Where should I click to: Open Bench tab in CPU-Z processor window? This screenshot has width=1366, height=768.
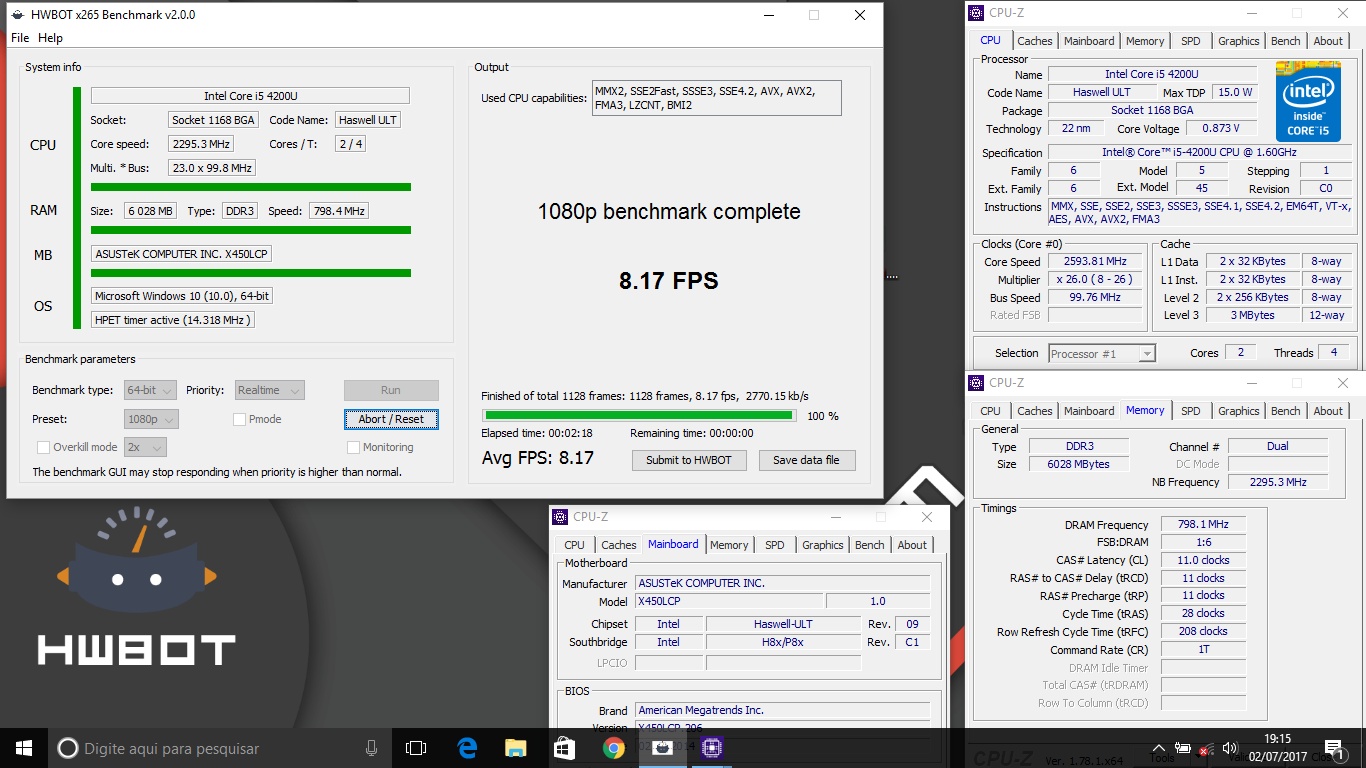(x=1286, y=41)
